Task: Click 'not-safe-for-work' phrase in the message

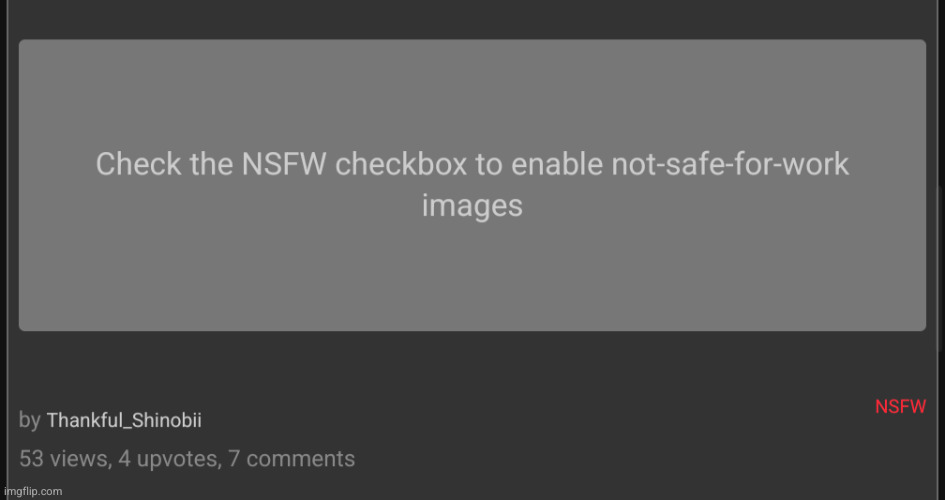Action: 730,164
